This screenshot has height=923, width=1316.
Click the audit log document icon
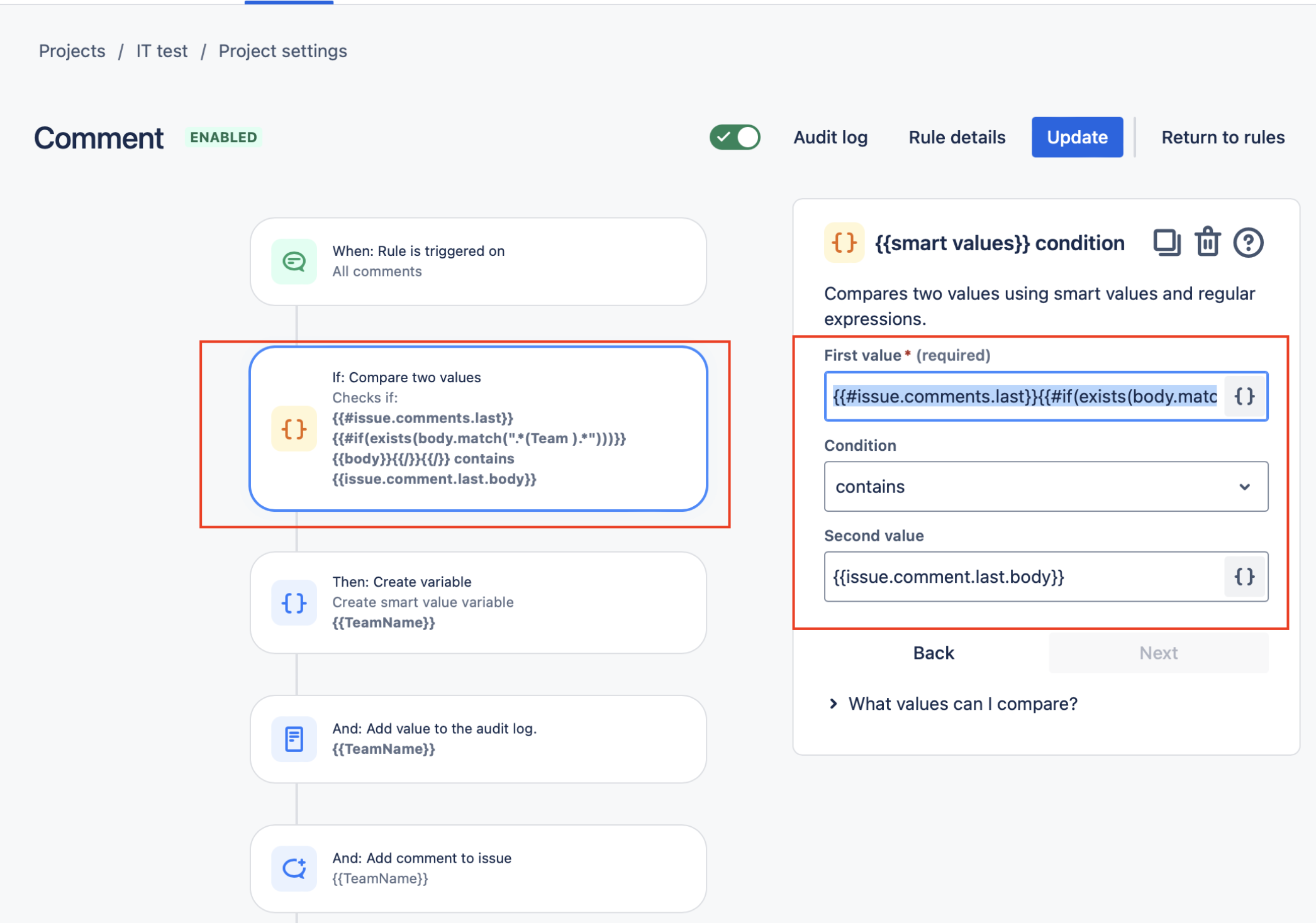[x=294, y=739]
